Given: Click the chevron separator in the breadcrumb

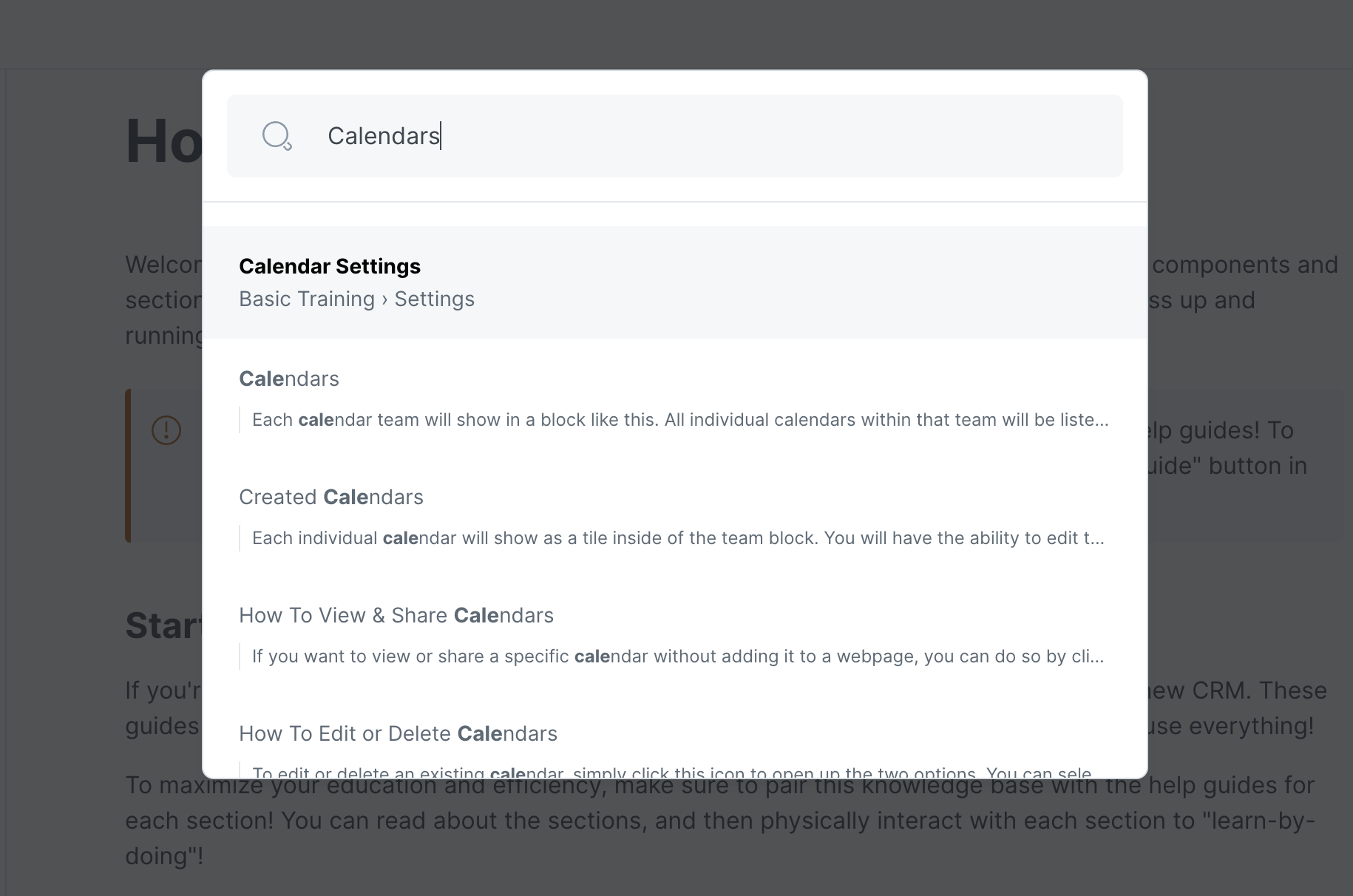Looking at the screenshot, I should 384,299.
